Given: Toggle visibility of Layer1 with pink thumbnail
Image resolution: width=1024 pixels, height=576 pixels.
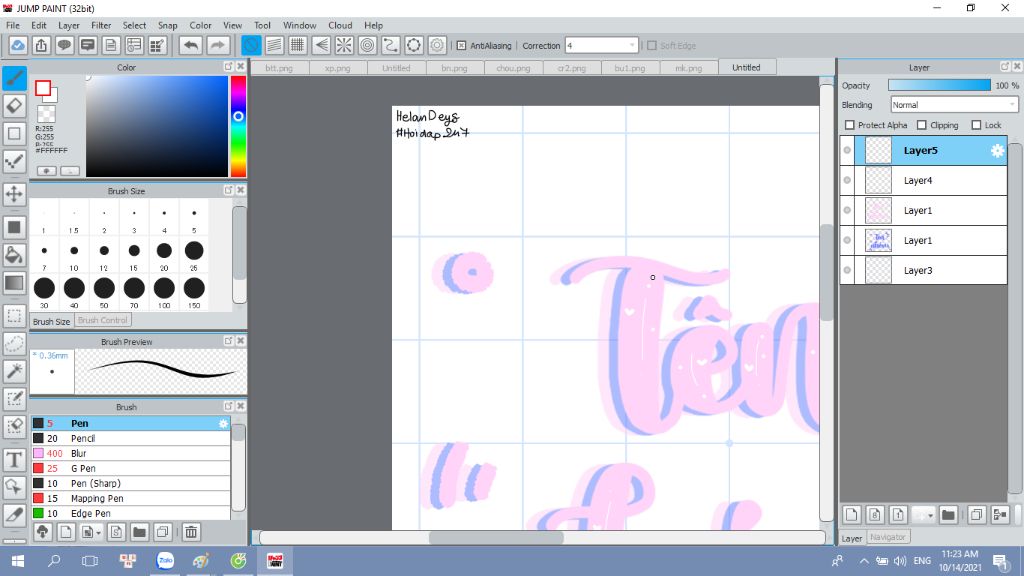Looking at the screenshot, I should (847, 210).
